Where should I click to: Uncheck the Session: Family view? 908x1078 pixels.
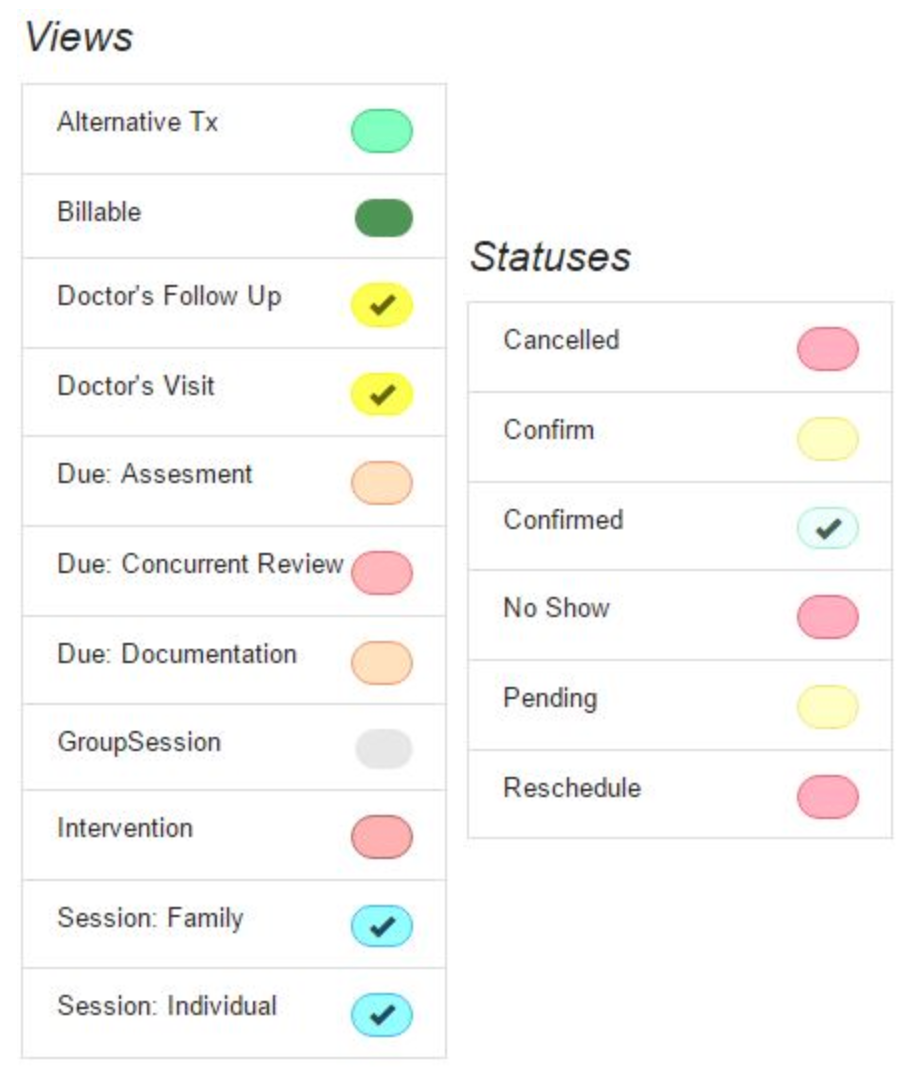[381, 926]
